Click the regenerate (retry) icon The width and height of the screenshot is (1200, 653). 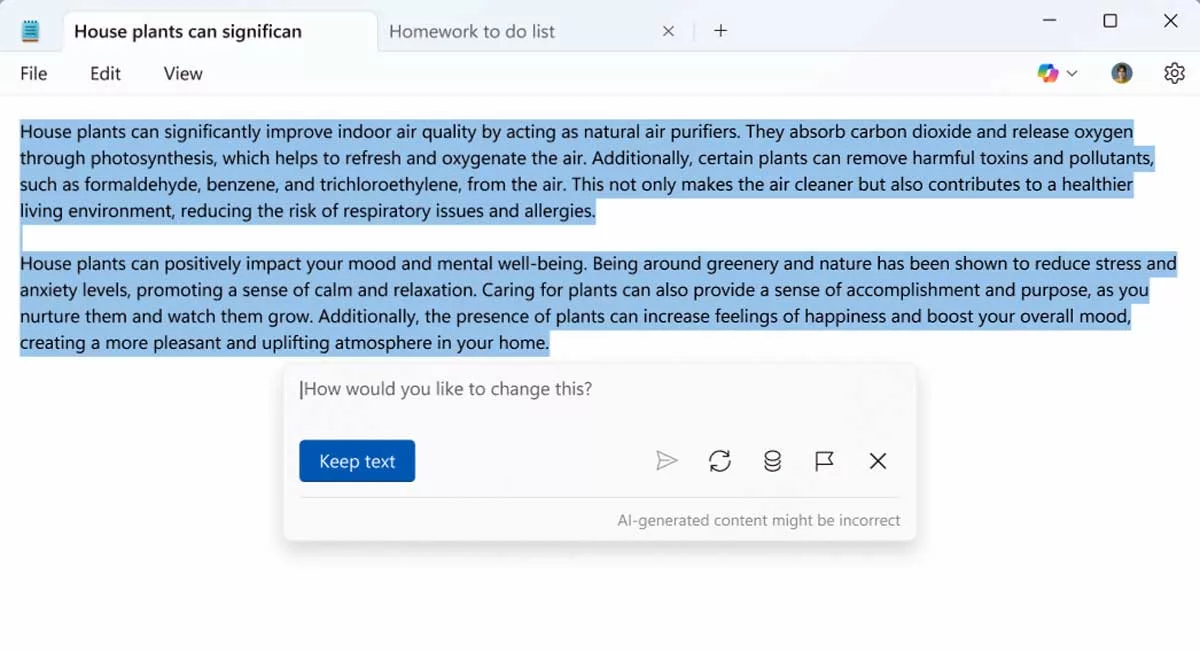pos(720,461)
